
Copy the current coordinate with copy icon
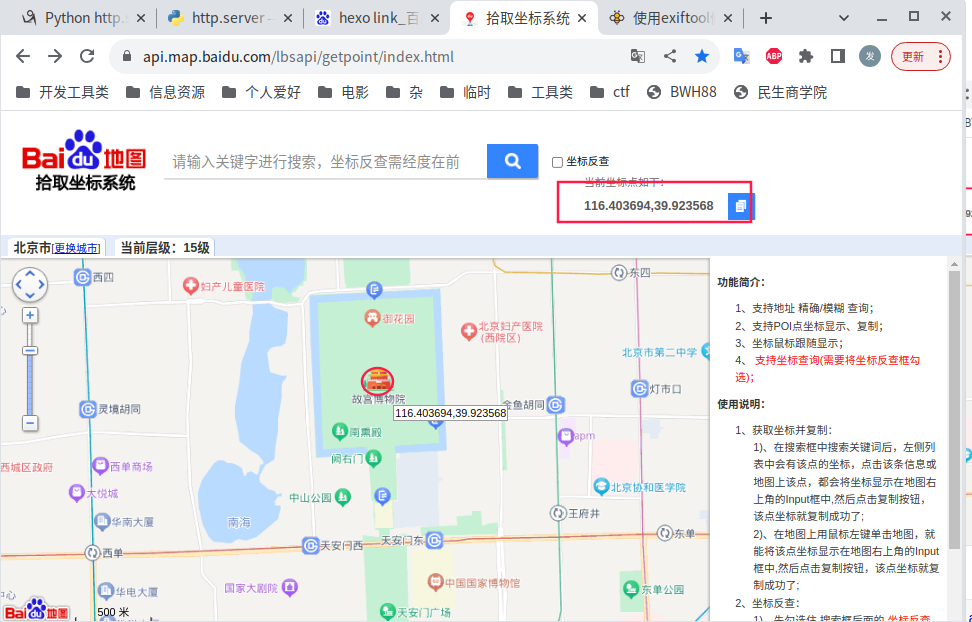click(740, 206)
